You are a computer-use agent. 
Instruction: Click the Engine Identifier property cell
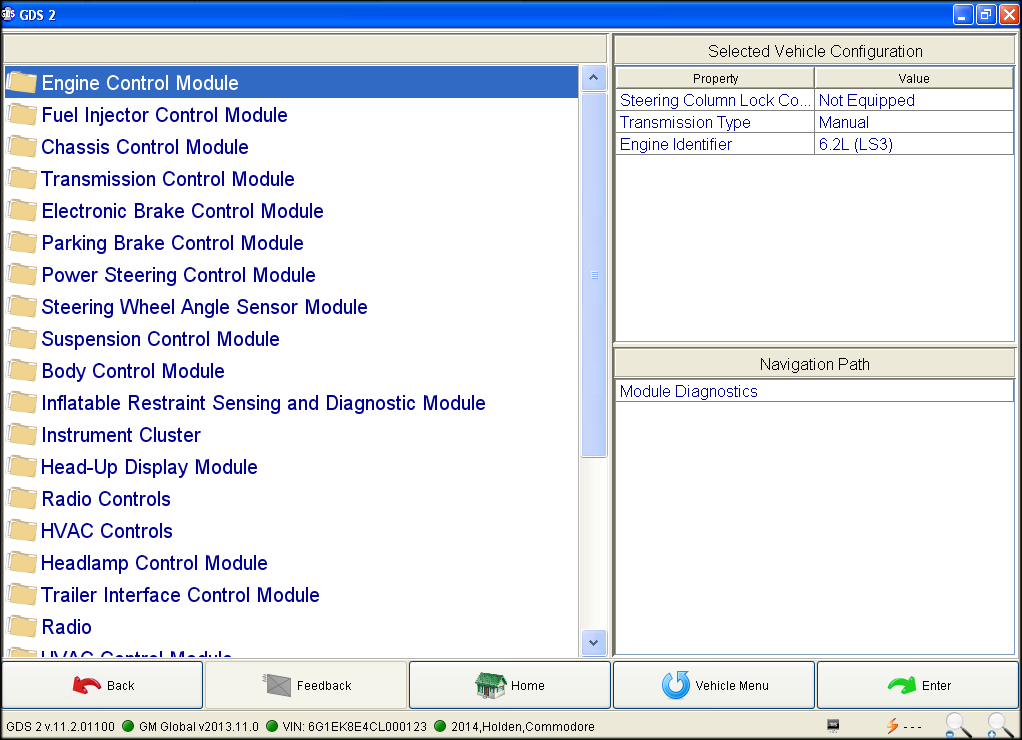(715, 144)
